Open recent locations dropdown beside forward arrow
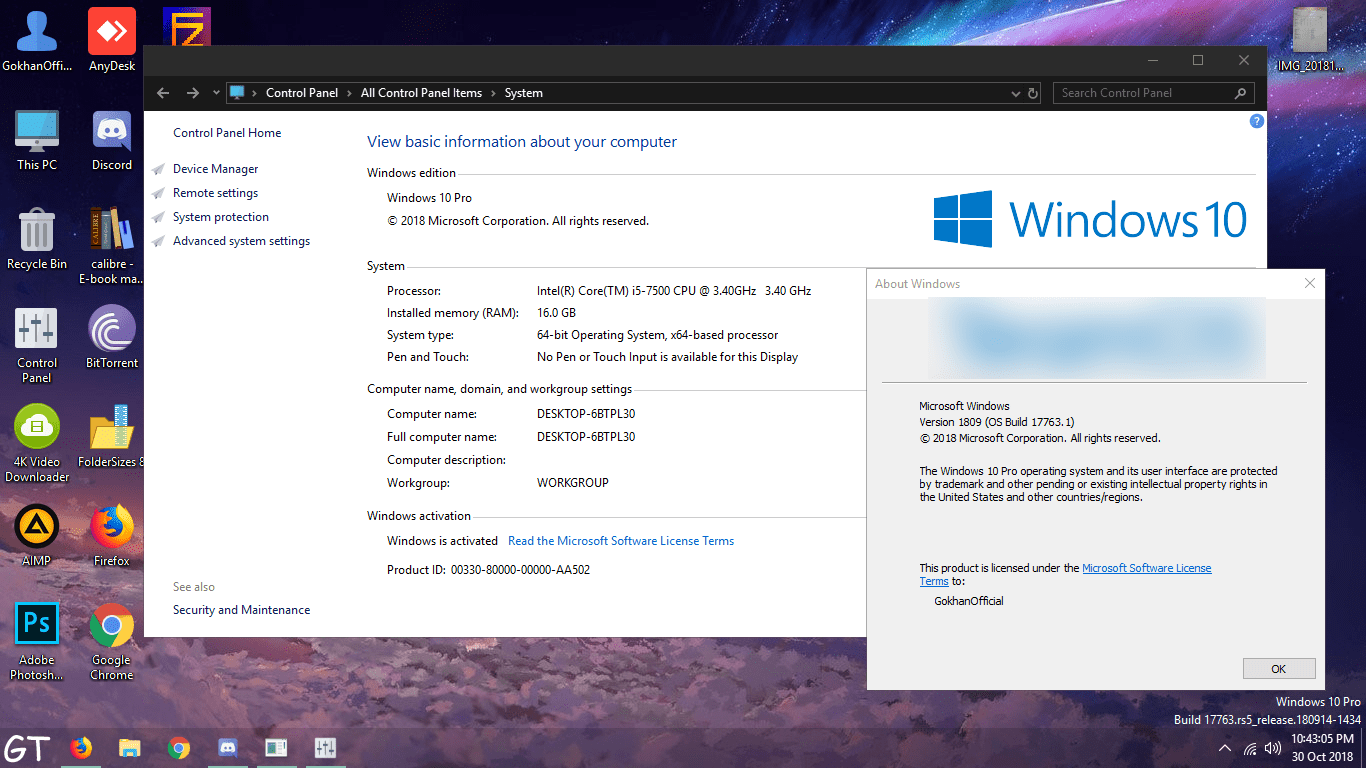This screenshot has height=768, width=1366. tap(217, 93)
